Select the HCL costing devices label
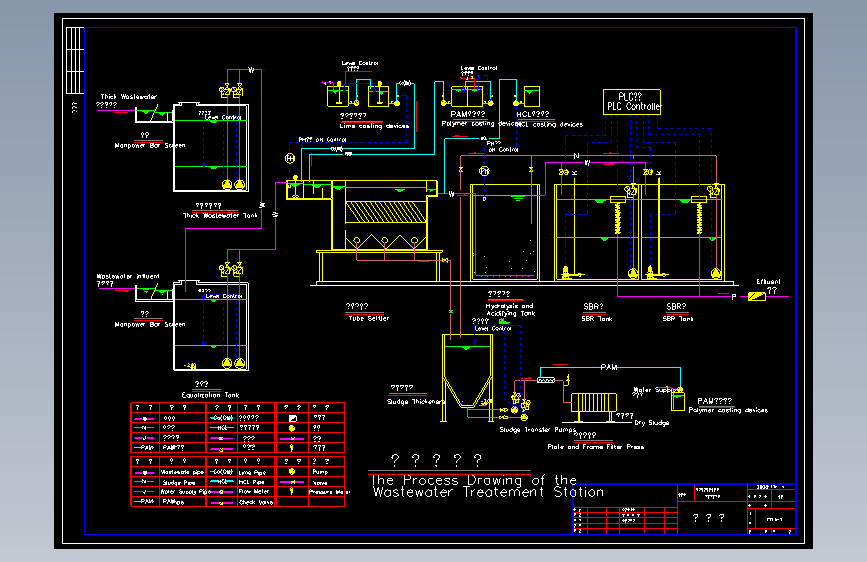The image size is (867, 562). [x=550, y=124]
